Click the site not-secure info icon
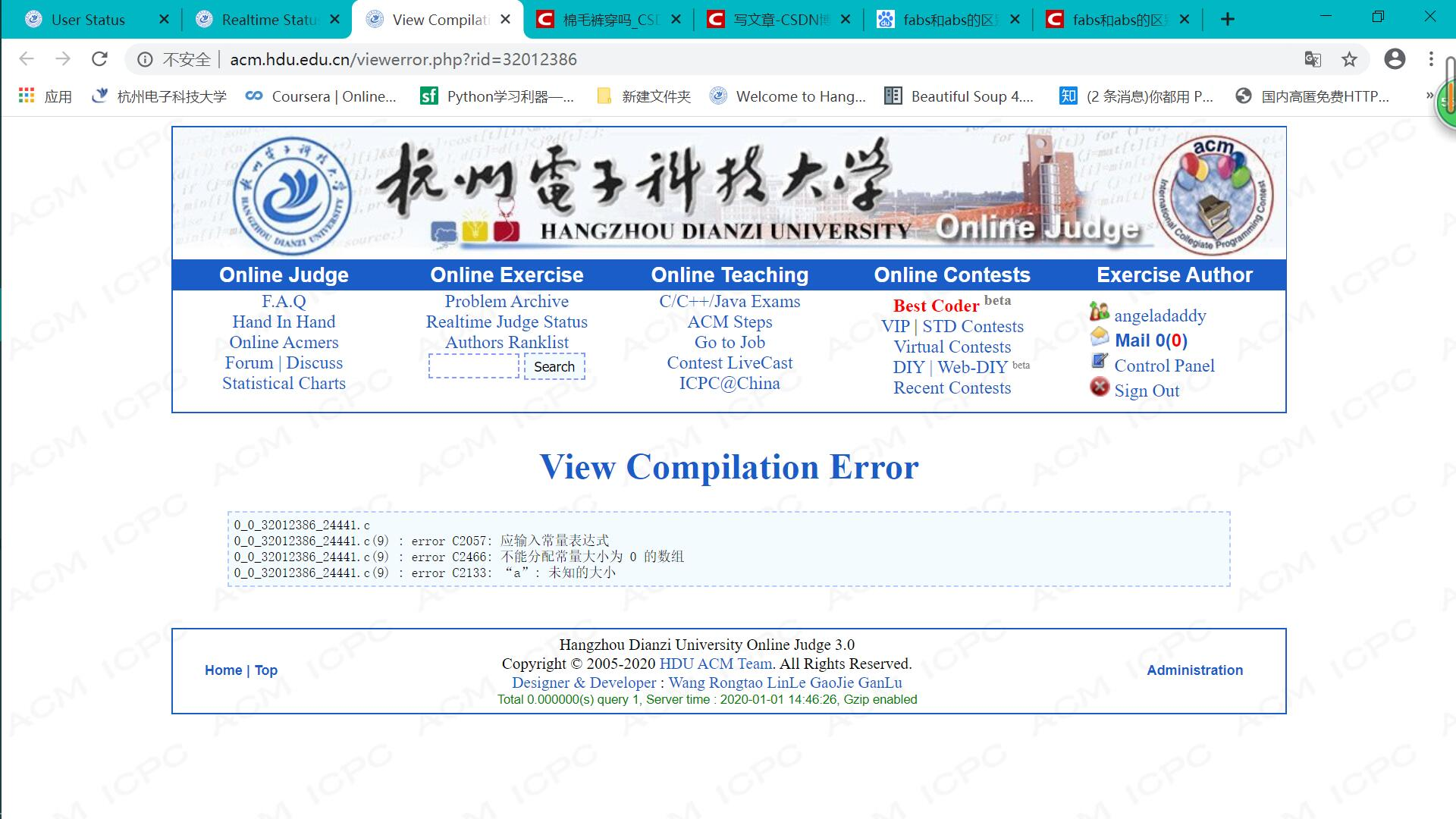This screenshot has width=1456, height=819. (146, 59)
